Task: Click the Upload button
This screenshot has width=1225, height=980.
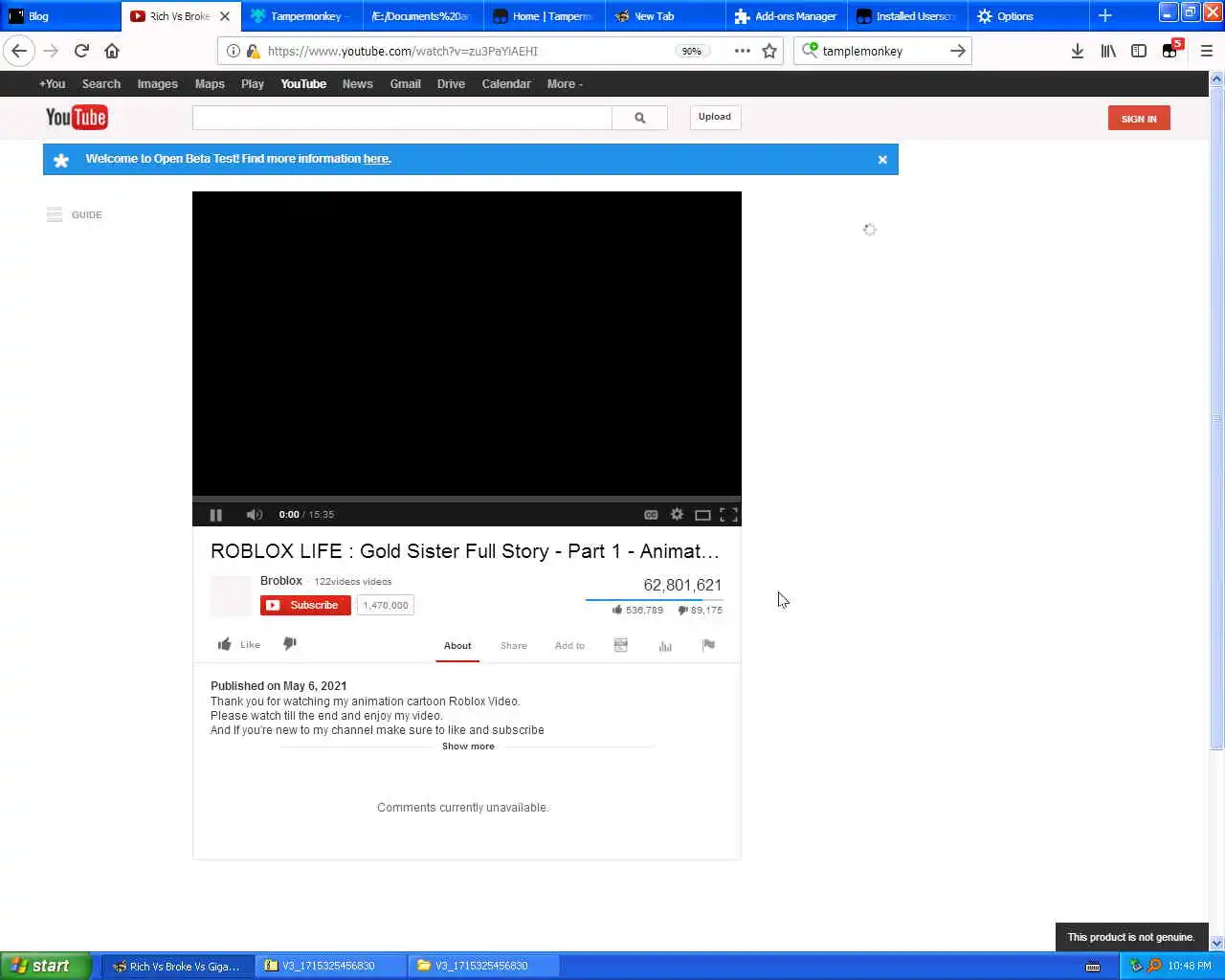Action: click(x=715, y=117)
